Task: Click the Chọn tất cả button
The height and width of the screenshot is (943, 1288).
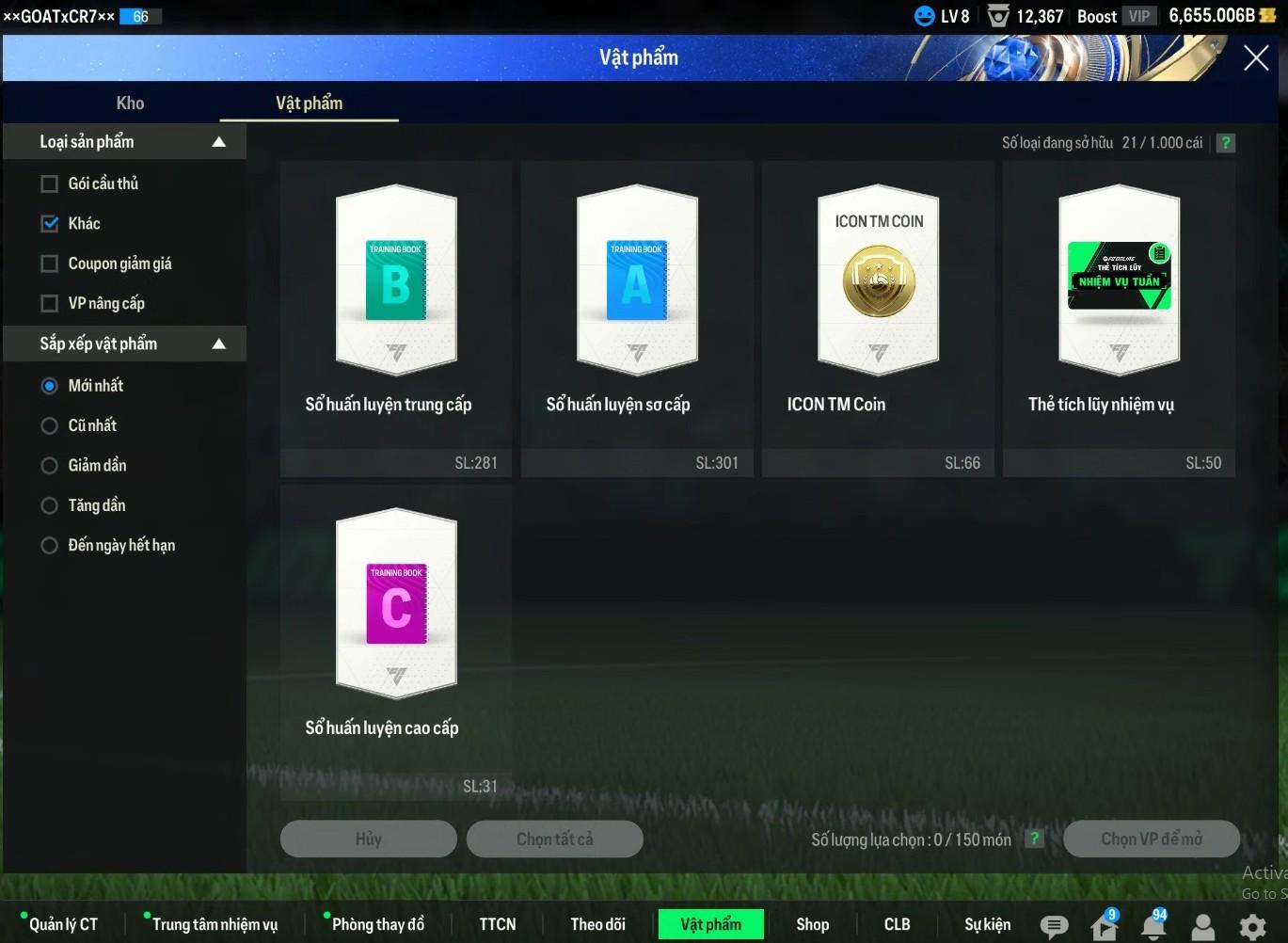Action: click(554, 839)
